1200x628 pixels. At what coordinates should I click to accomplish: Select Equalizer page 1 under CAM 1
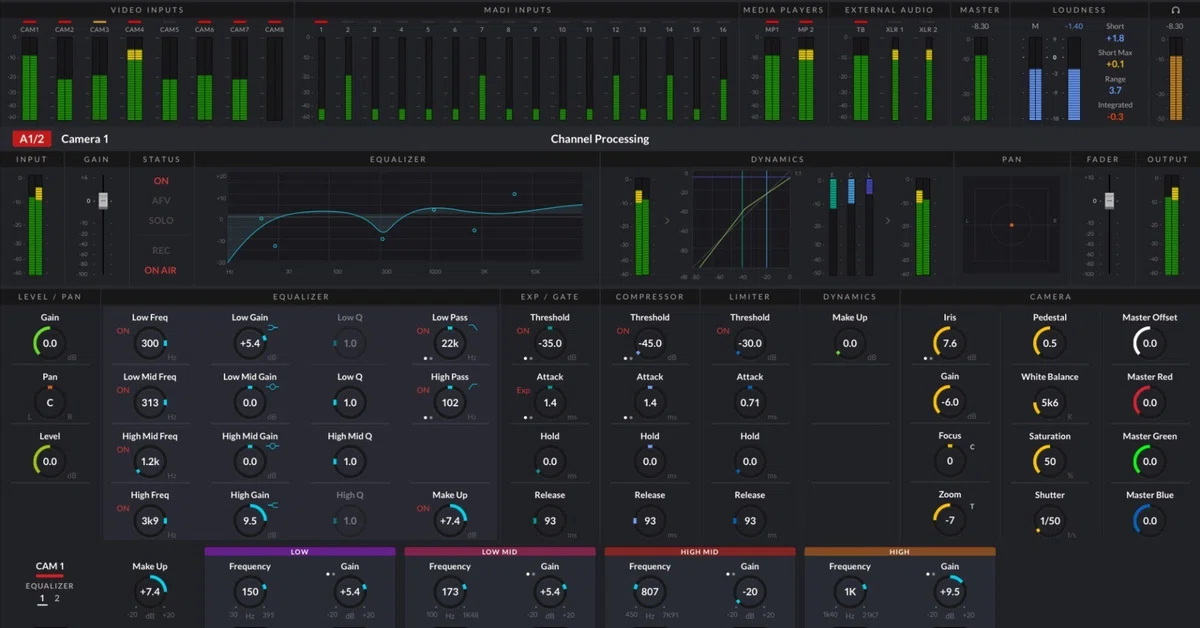[x=41, y=598]
